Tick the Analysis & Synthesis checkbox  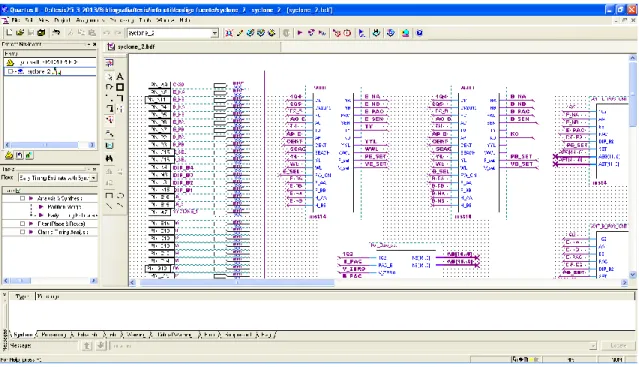[22, 198]
